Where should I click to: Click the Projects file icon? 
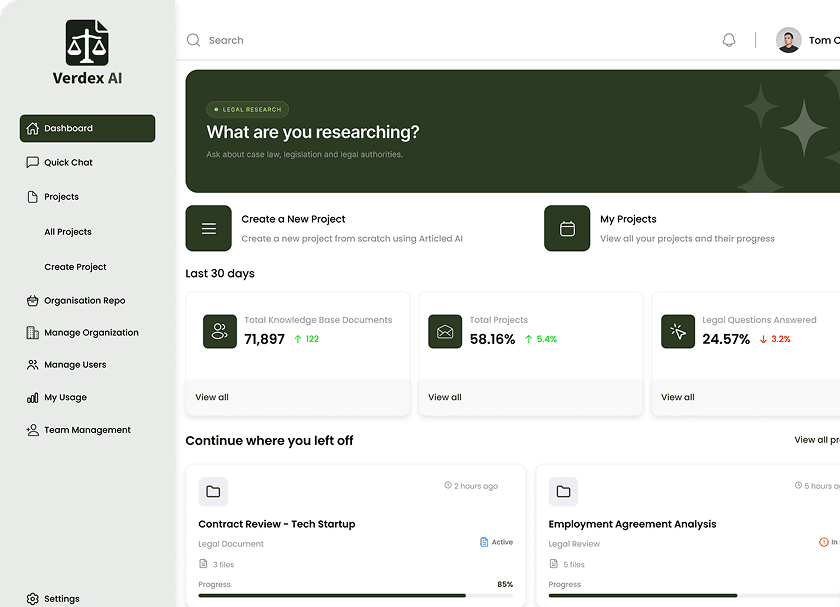(33, 197)
